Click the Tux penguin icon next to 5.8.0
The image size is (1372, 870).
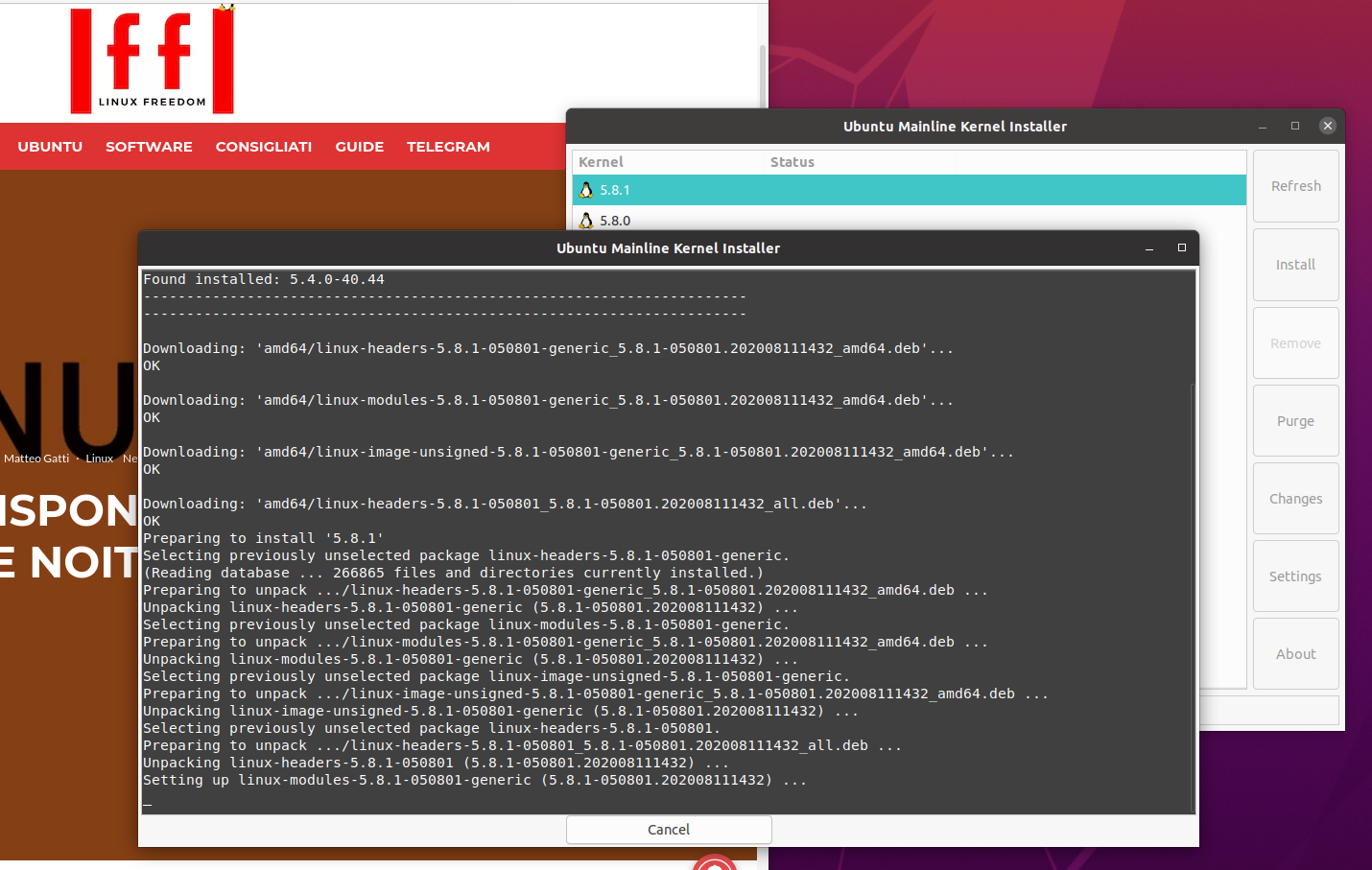[585, 221]
